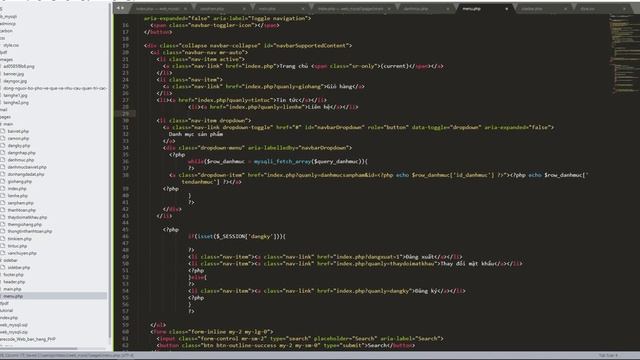The height and width of the screenshot is (360, 640).
Task: Click the tab history forward arrow
Action: point(122,8)
